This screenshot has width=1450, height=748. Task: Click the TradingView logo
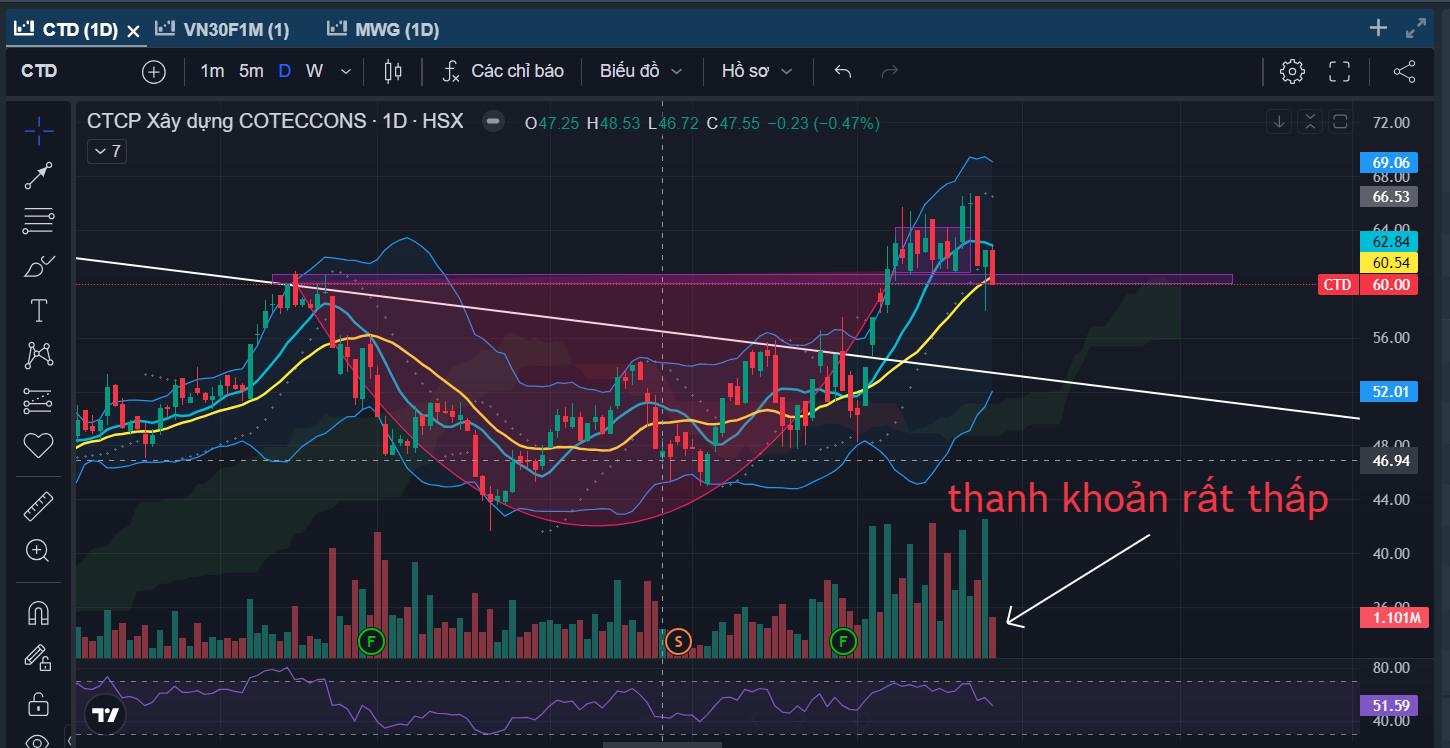(103, 715)
